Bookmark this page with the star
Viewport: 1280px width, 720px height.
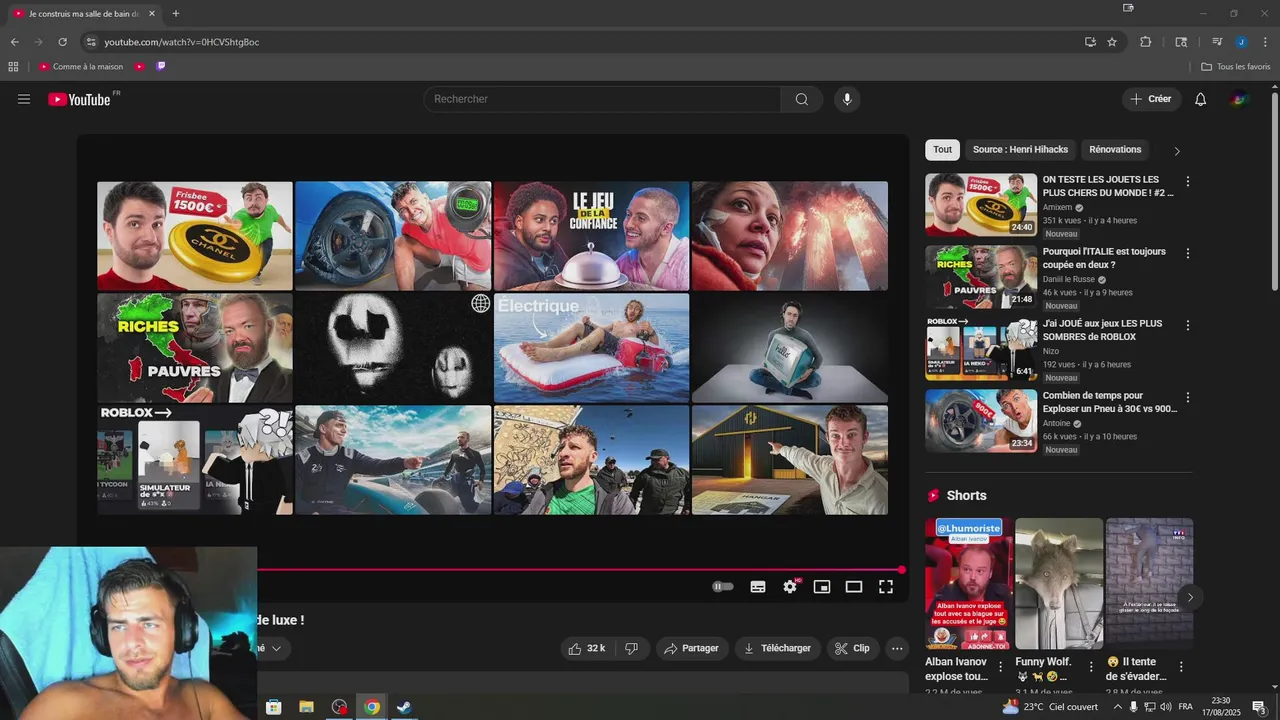coord(1112,42)
